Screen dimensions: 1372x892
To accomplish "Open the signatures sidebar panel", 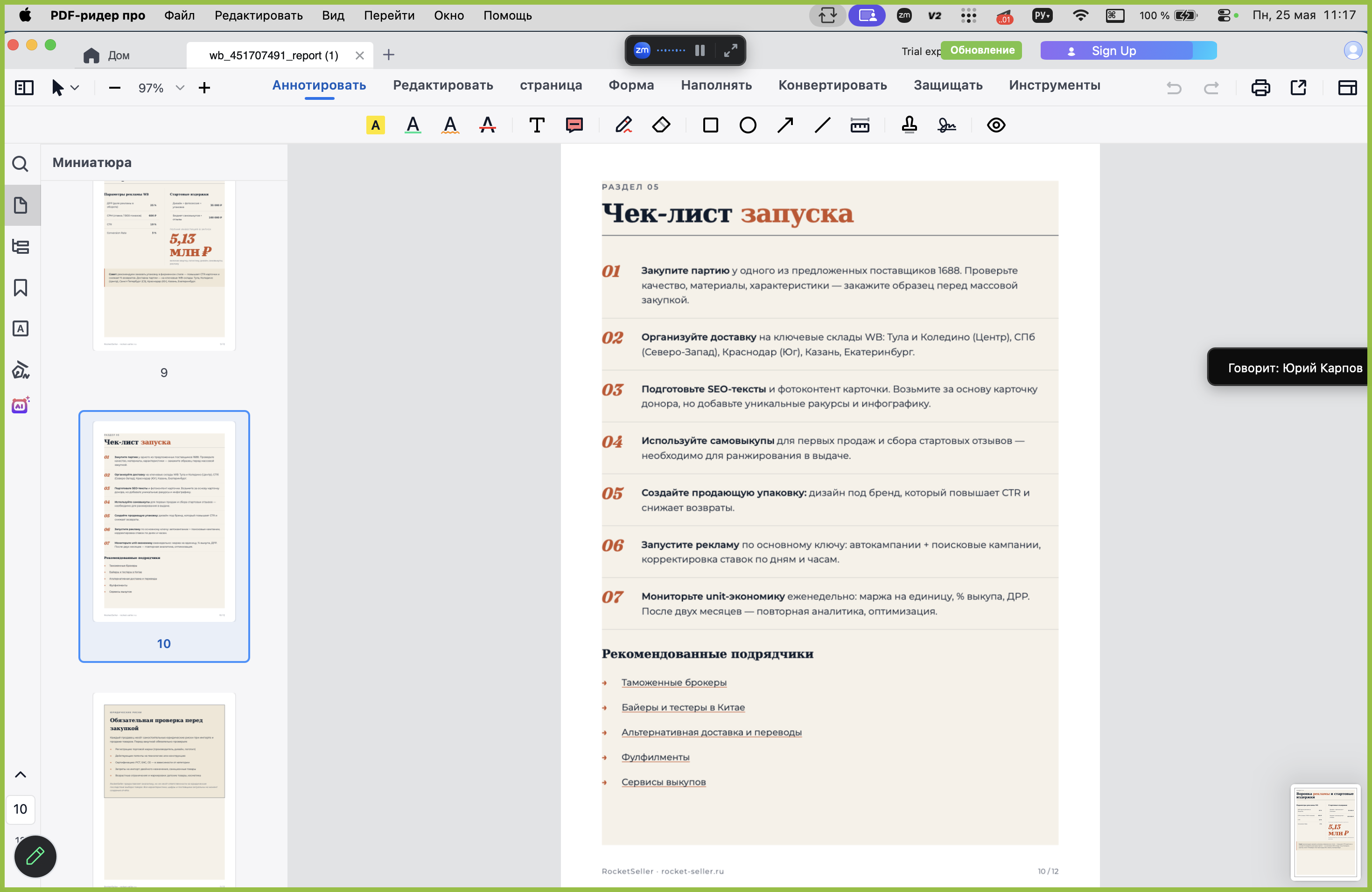I will pos(21,370).
